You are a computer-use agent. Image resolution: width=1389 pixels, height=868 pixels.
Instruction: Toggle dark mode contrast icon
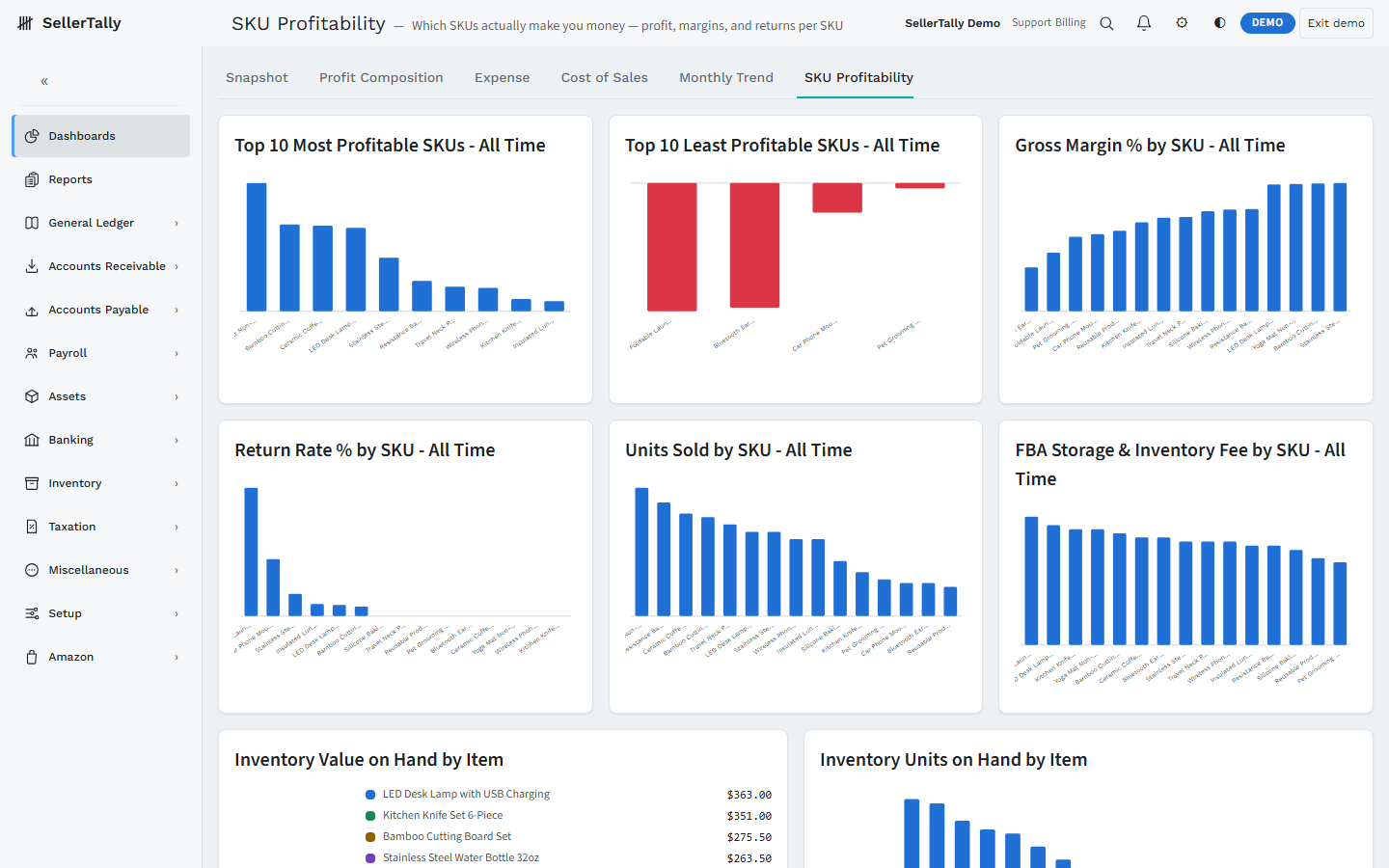click(1219, 23)
